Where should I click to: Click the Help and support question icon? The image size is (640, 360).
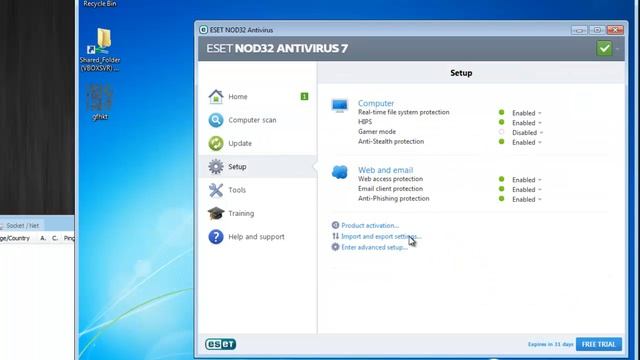tap(216, 236)
